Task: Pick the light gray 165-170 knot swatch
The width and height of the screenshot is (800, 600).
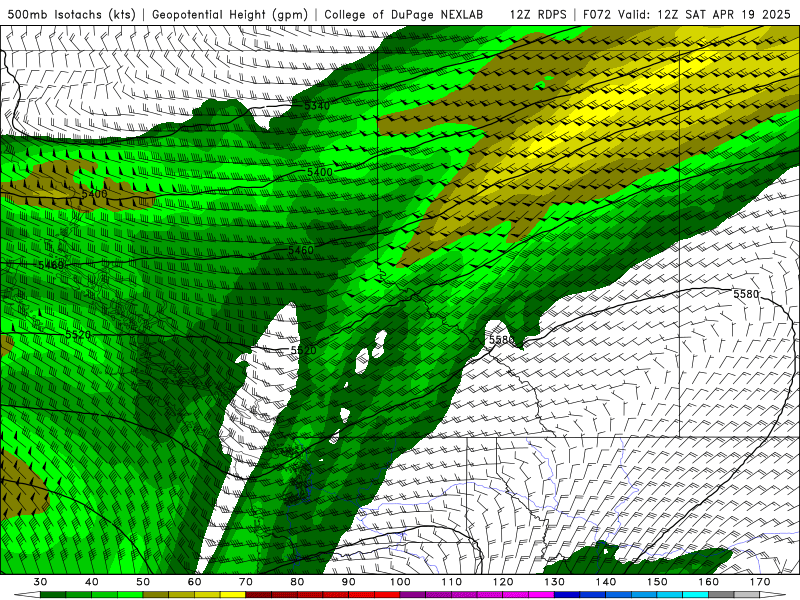Action: [747, 595]
